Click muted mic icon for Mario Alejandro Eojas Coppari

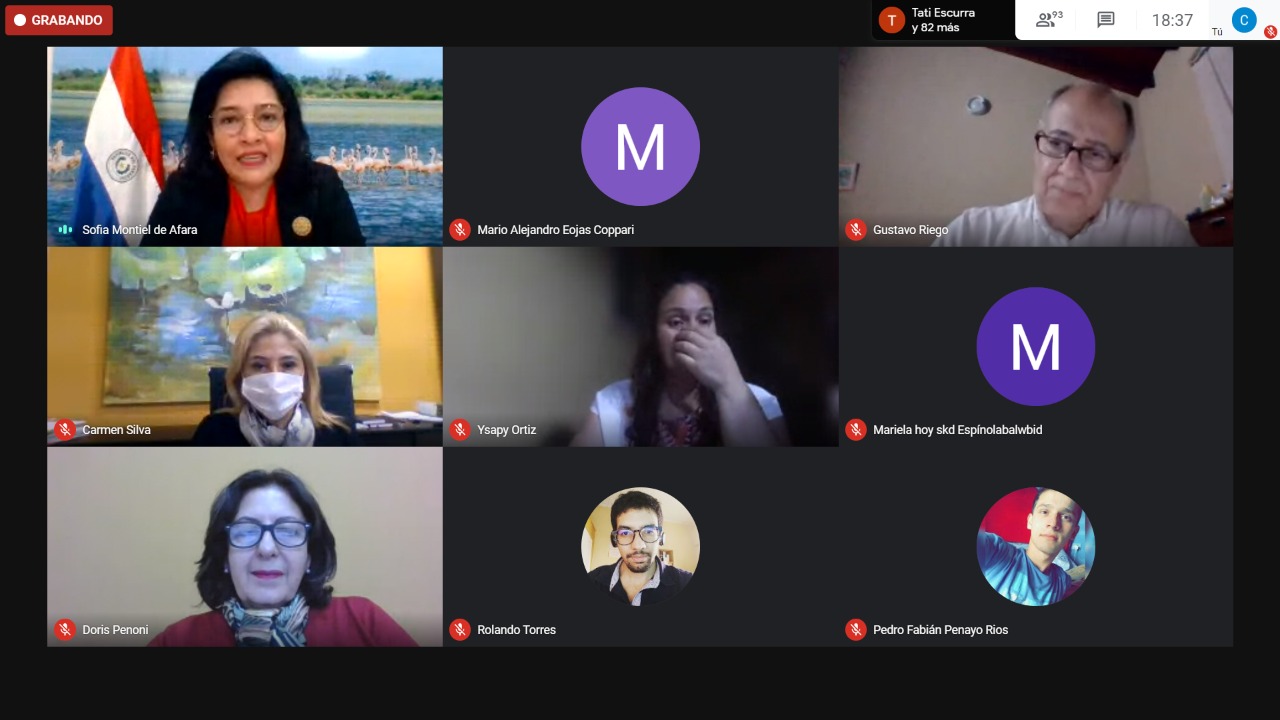point(460,230)
